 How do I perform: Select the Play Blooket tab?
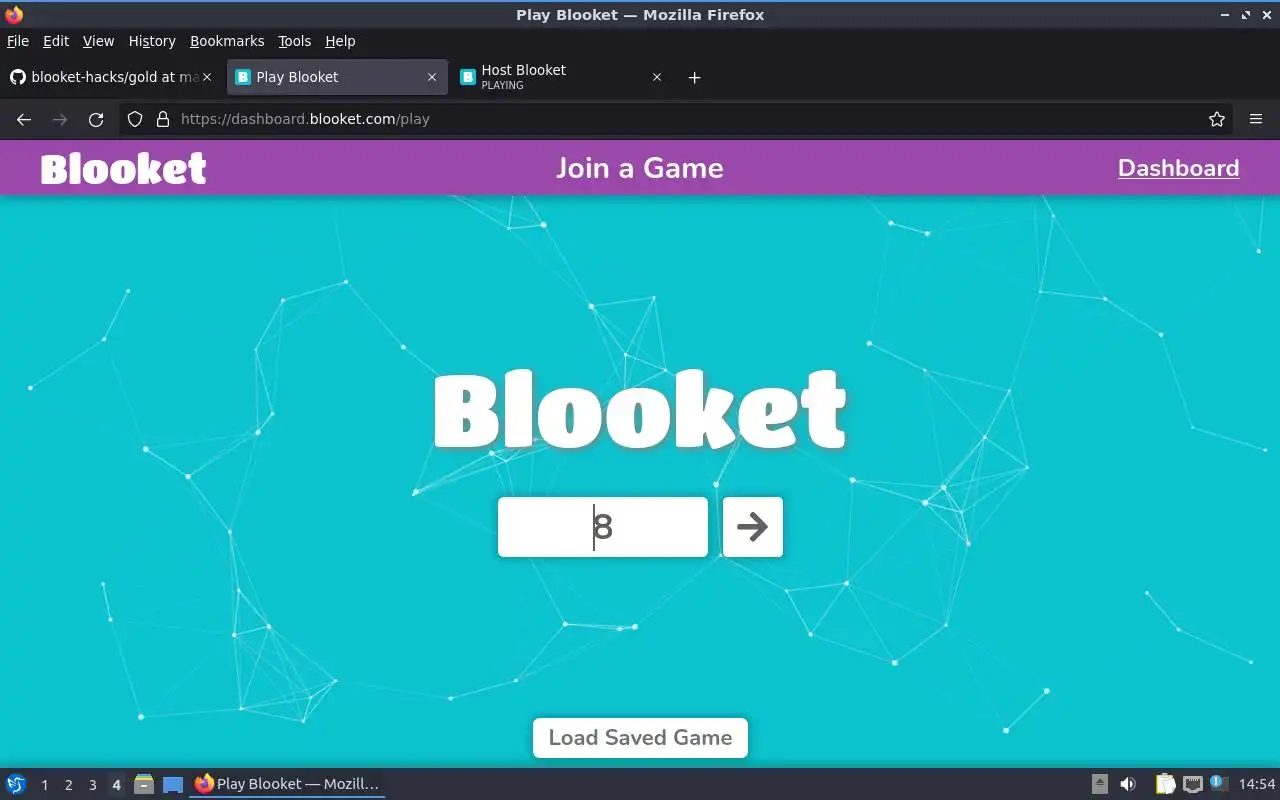click(336, 77)
